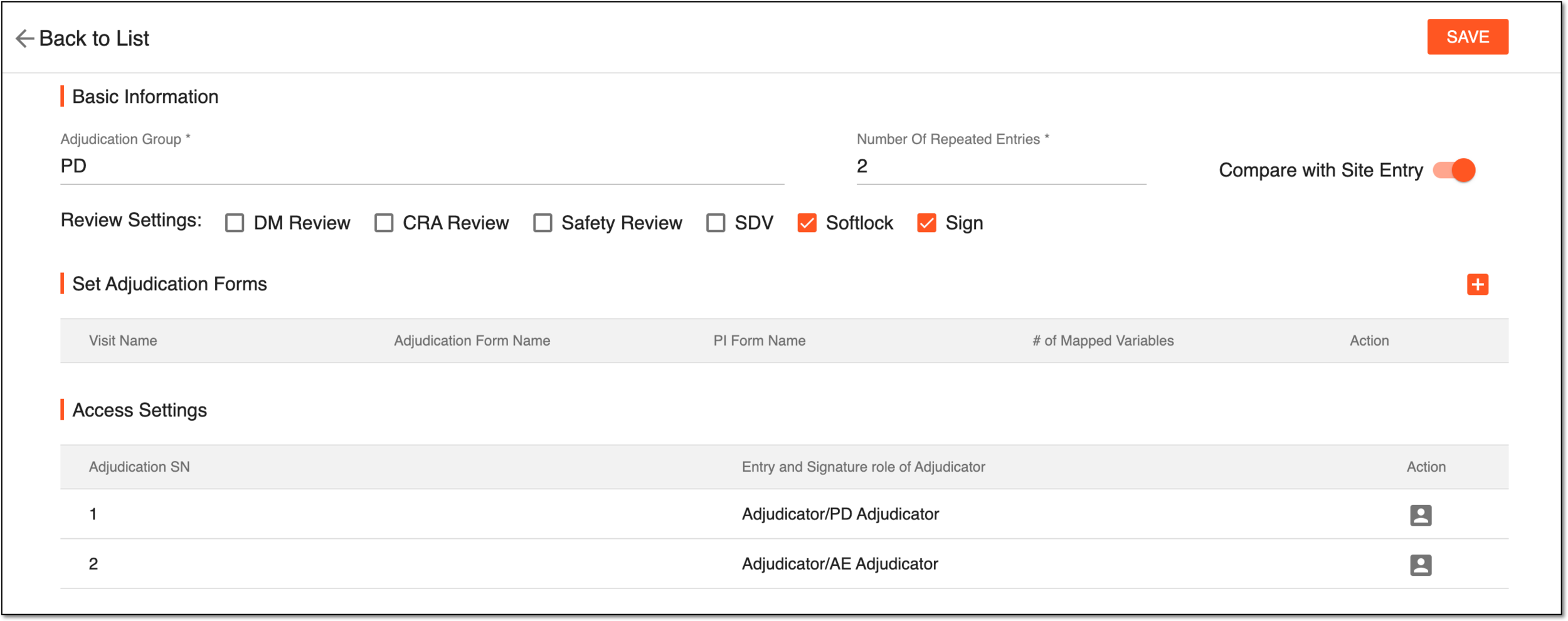Open user assignment icon for Adjudicator/AE Adjudicator
Image resolution: width=1568 pixels, height=621 pixels.
[x=1420, y=565]
